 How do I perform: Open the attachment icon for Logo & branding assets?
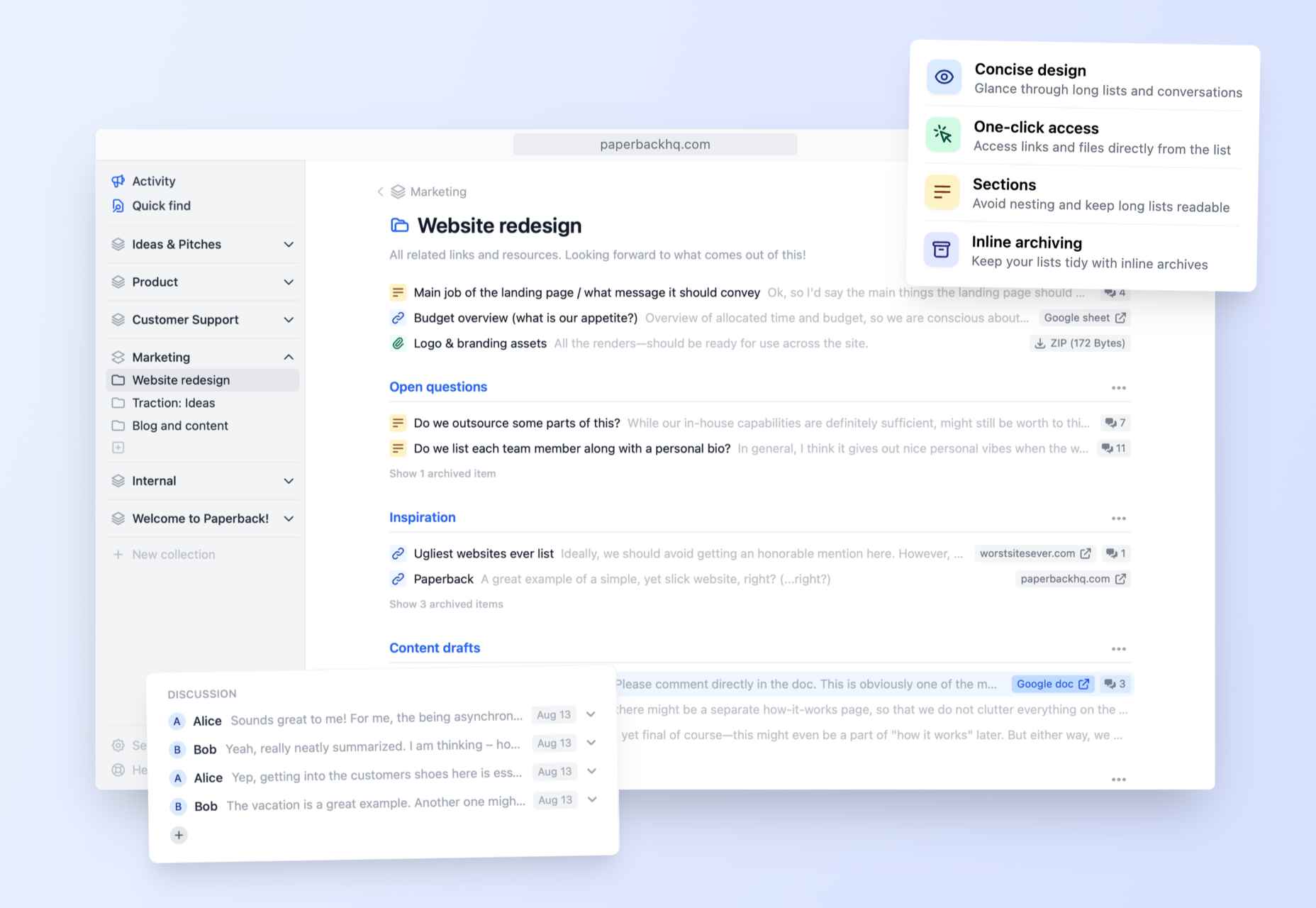(x=398, y=343)
